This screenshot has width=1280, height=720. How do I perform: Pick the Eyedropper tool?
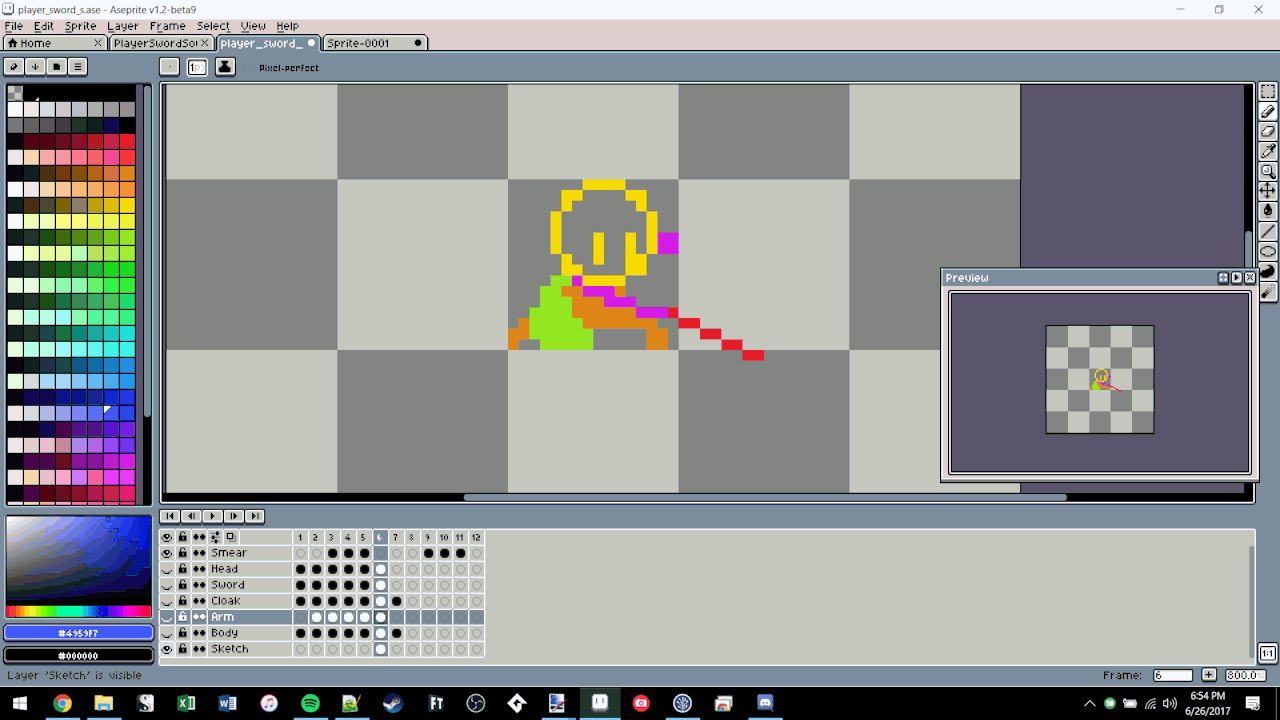coord(1268,151)
